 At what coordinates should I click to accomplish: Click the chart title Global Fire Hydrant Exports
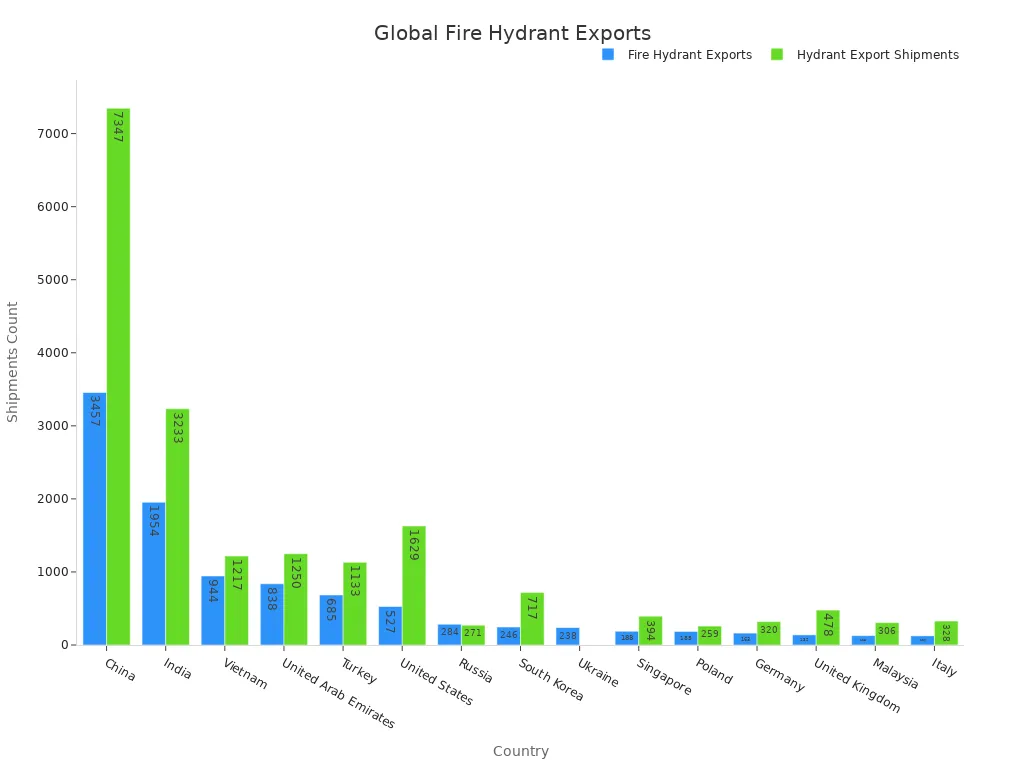[513, 33]
